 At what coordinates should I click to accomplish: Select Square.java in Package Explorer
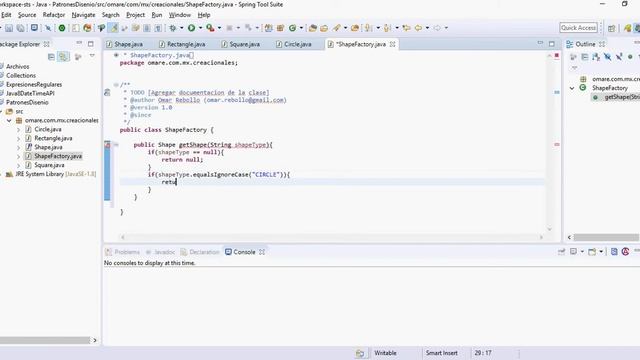pyautogui.click(x=49, y=165)
